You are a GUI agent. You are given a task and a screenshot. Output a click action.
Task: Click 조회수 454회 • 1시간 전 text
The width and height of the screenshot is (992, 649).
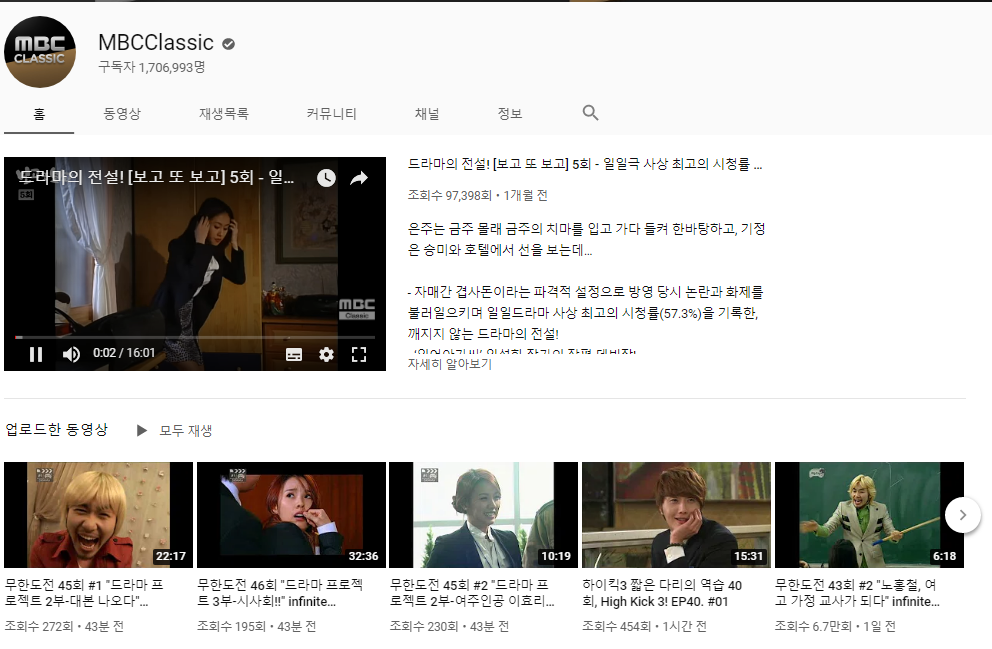644,626
